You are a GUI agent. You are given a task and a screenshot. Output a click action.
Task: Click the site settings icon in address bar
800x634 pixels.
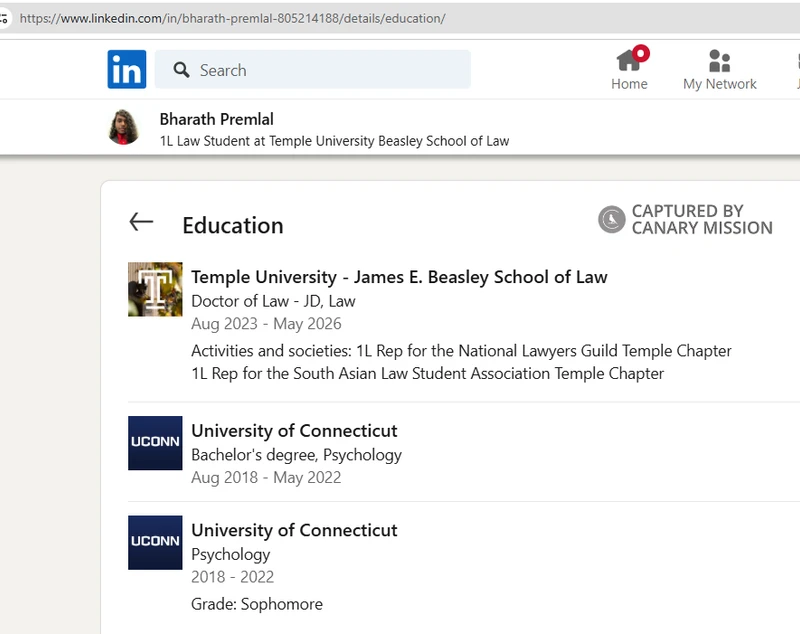click(4, 19)
